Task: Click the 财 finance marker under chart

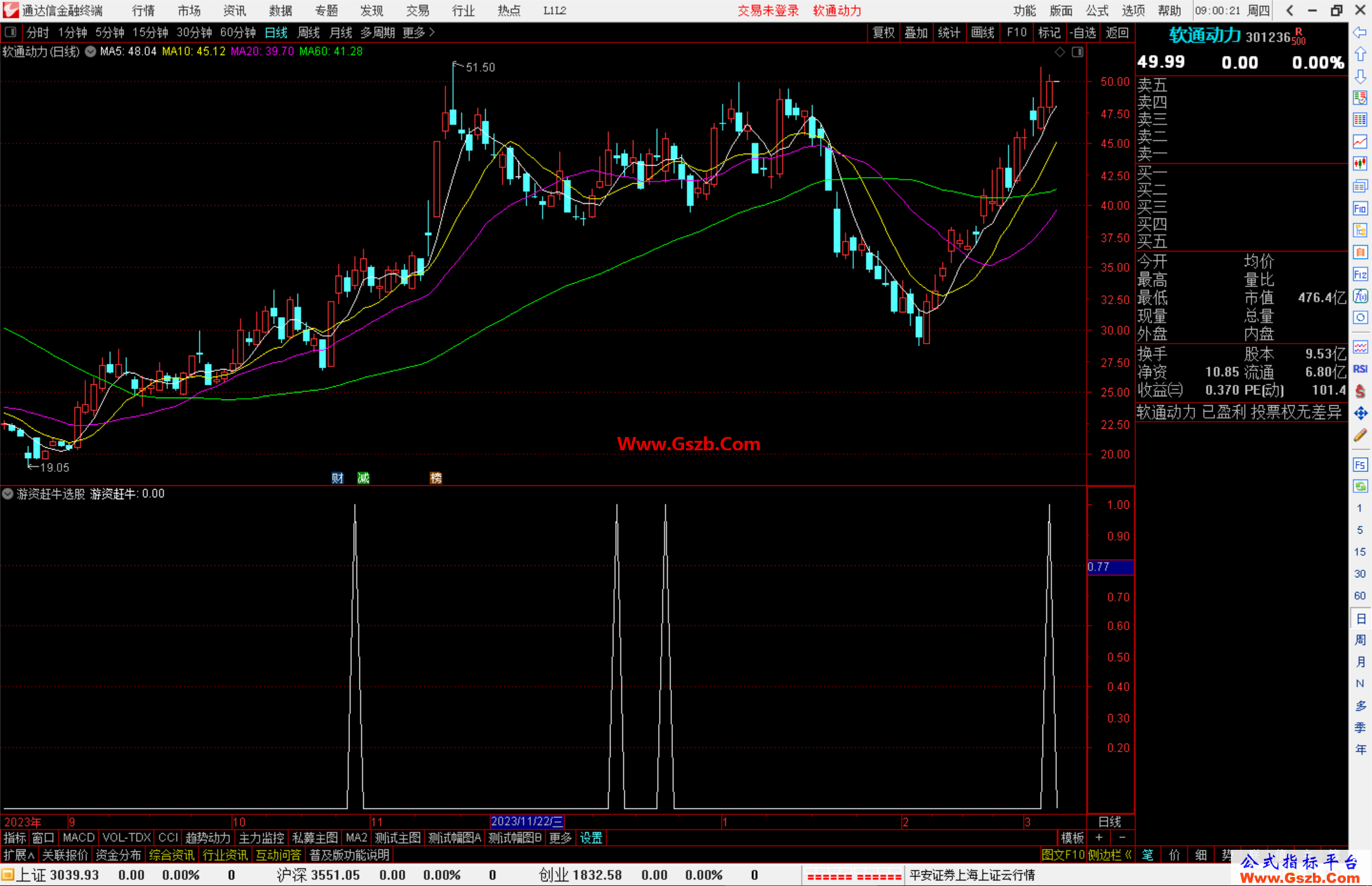Action: pyautogui.click(x=338, y=478)
